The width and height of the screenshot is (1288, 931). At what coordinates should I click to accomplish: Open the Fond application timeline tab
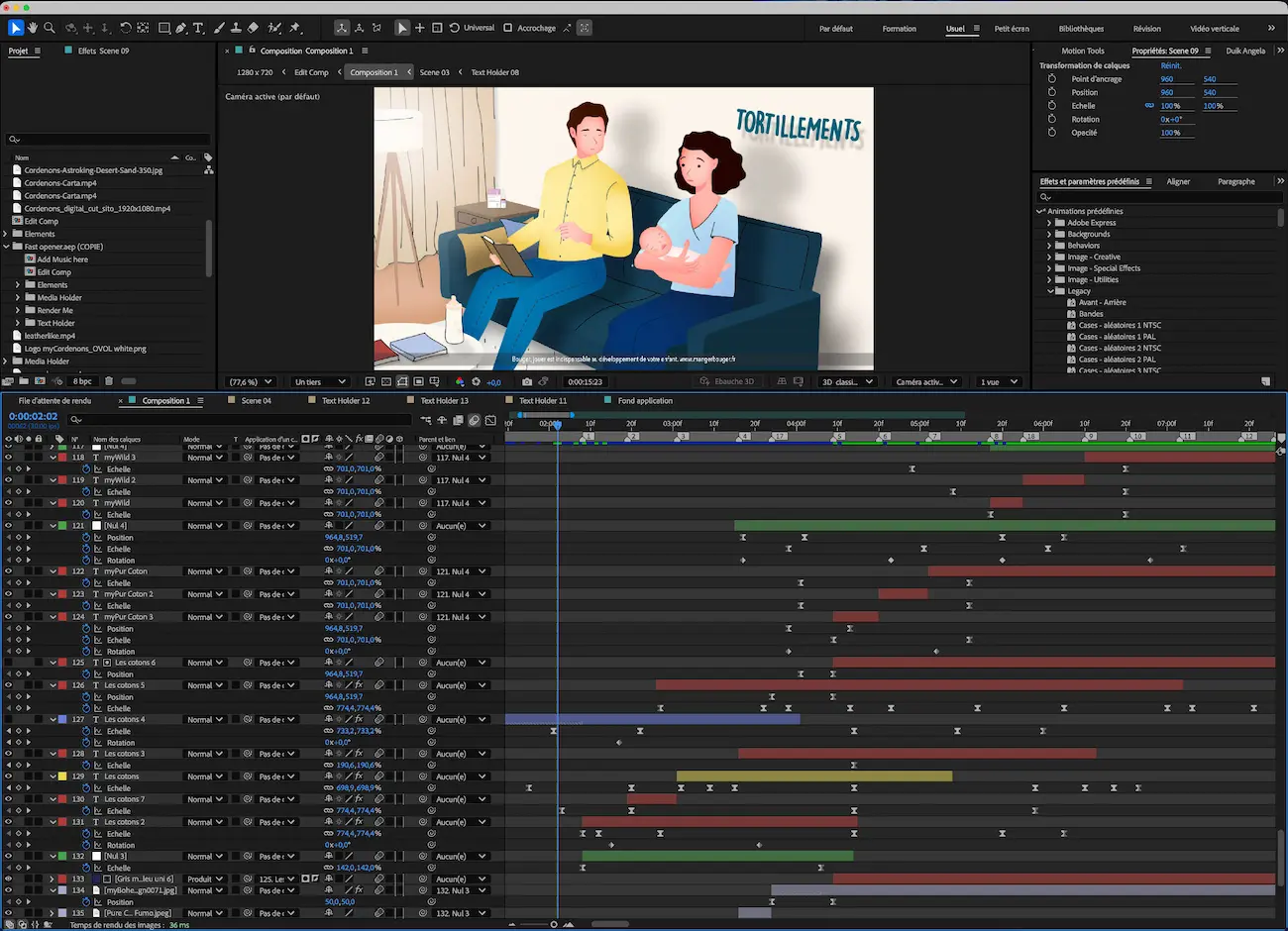pos(645,401)
